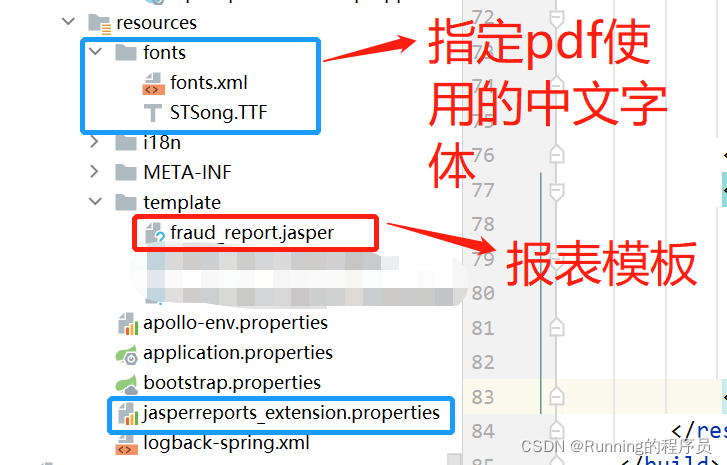This screenshot has width=727, height=465.
Task: Toggle the fold marker at line 72
Action: point(556,18)
